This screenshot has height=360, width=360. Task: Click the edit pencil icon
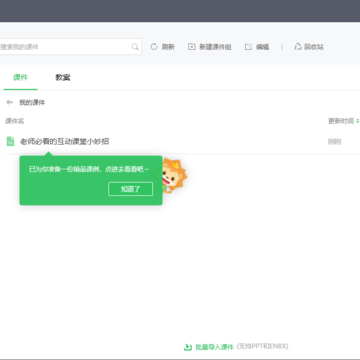pos(248,47)
